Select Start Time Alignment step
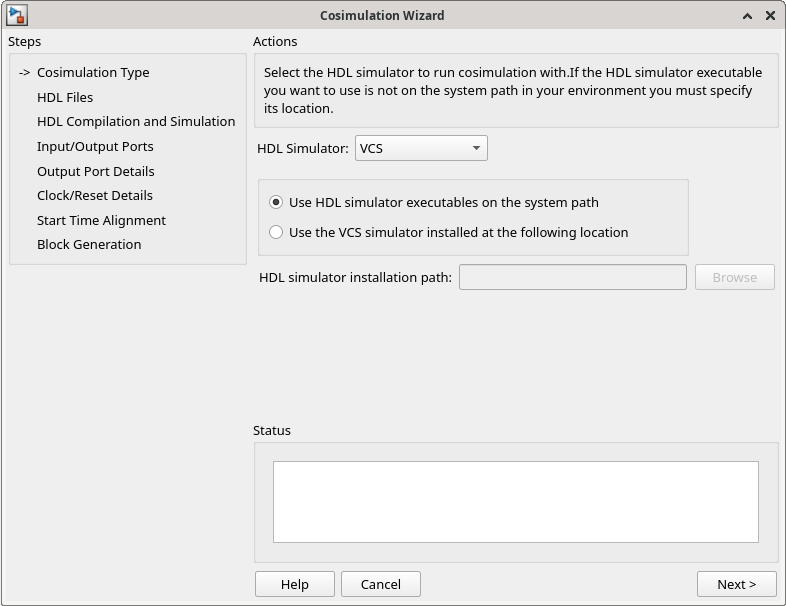This screenshot has width=786, height=606. tap(101, 220)
